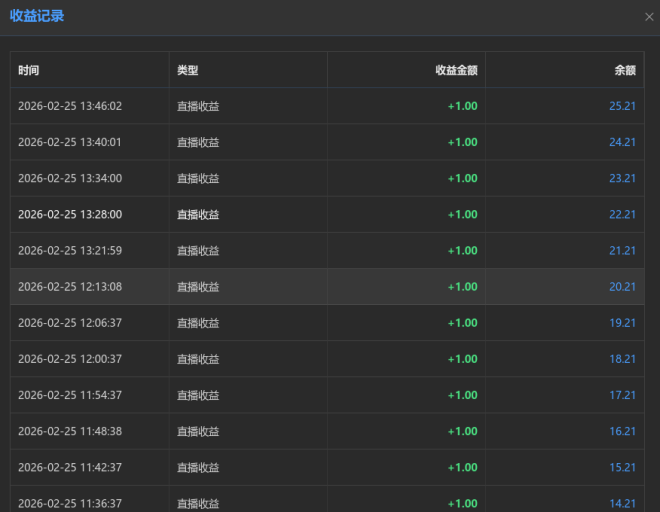
Task: Click the 24.21 balance value
Action: (x=622, y=142)
